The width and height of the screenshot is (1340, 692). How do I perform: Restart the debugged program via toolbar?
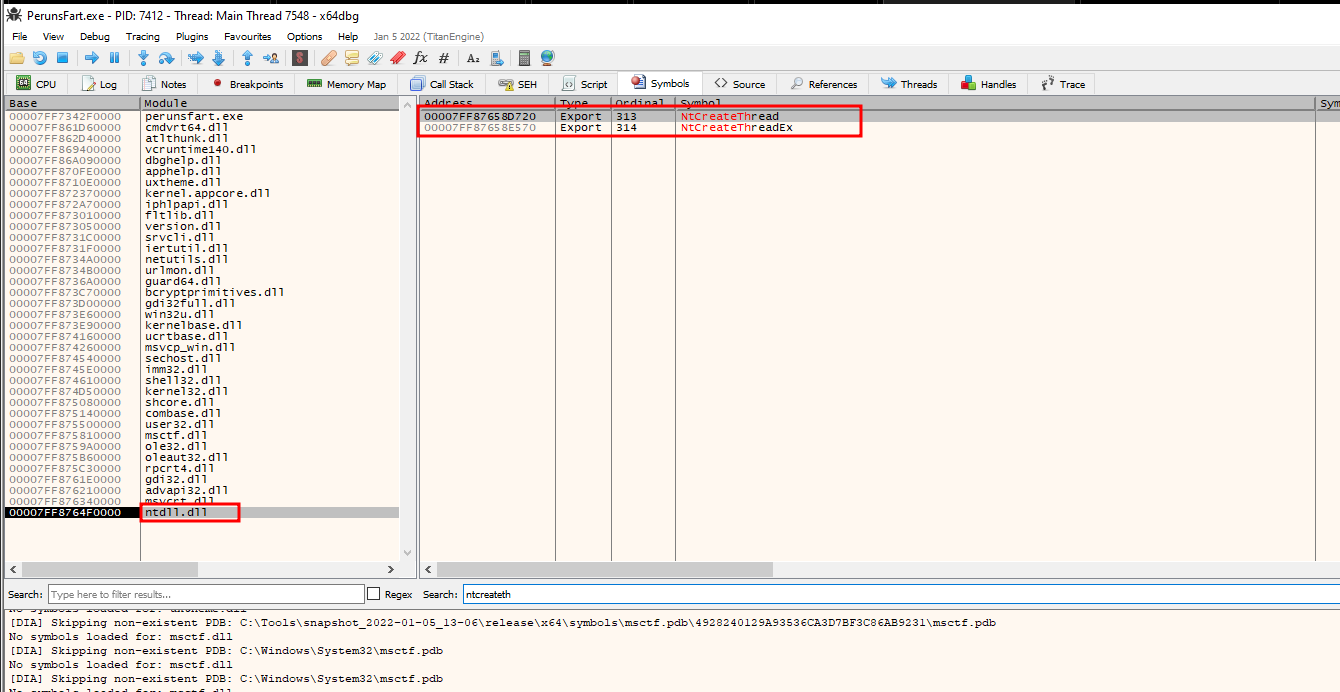(x=39, y=58)
